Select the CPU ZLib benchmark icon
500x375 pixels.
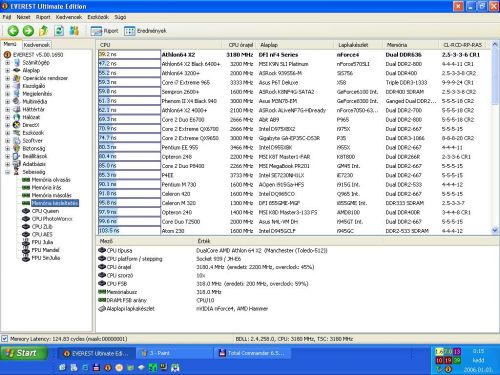tap(26, 226)
